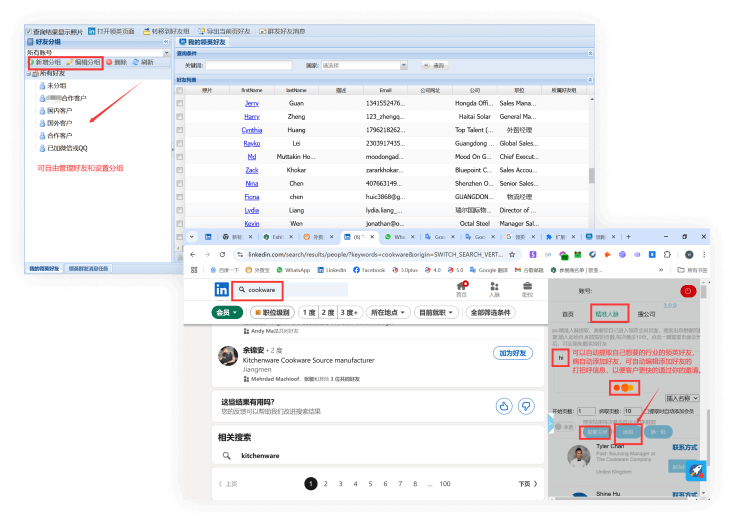Select the 国外客户 group in tree

(x=59, y=123)
